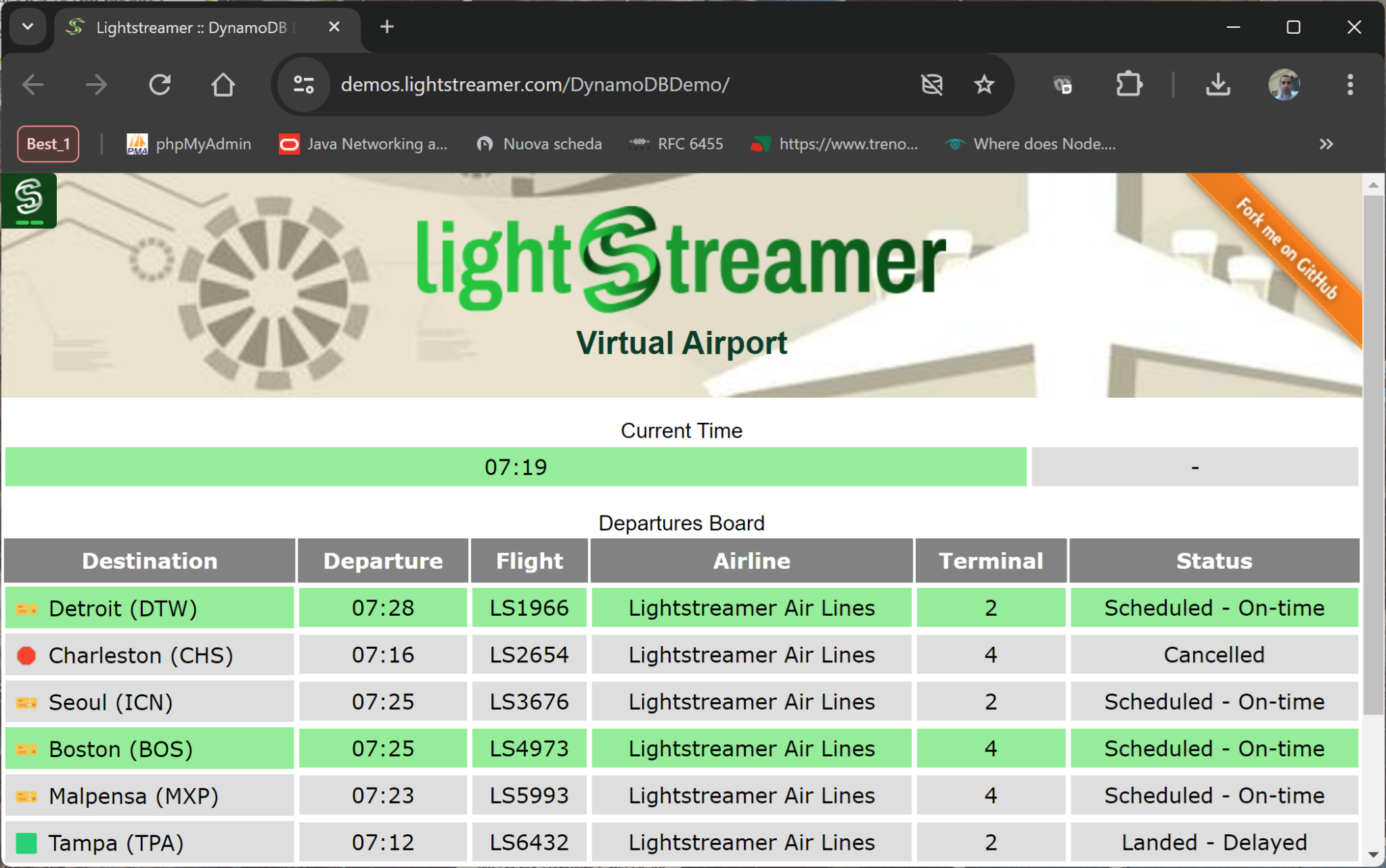
Task: Open the phpMyAdmin bookmark
Action: (189, 144)
